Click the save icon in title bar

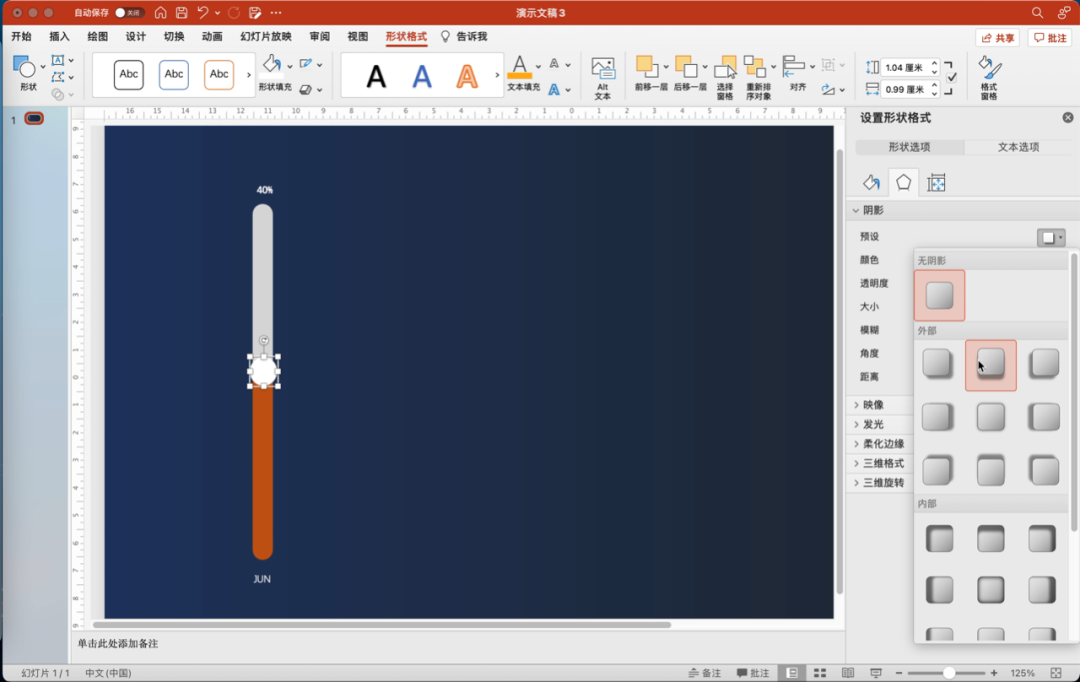182,12
